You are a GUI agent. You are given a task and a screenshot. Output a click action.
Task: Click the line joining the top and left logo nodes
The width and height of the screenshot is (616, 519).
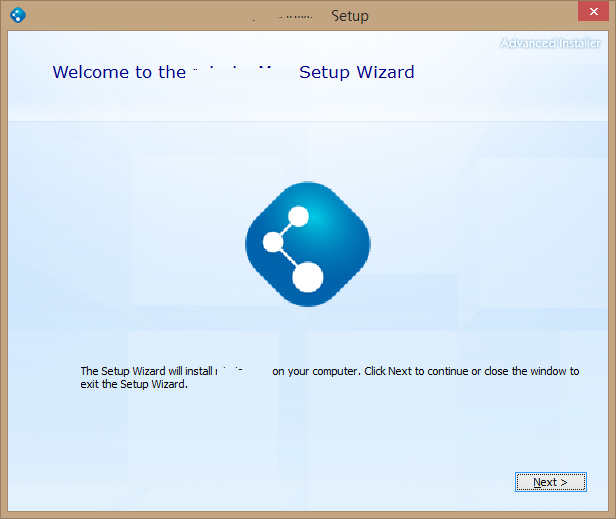pyautogui.click(x=286, y=228)
